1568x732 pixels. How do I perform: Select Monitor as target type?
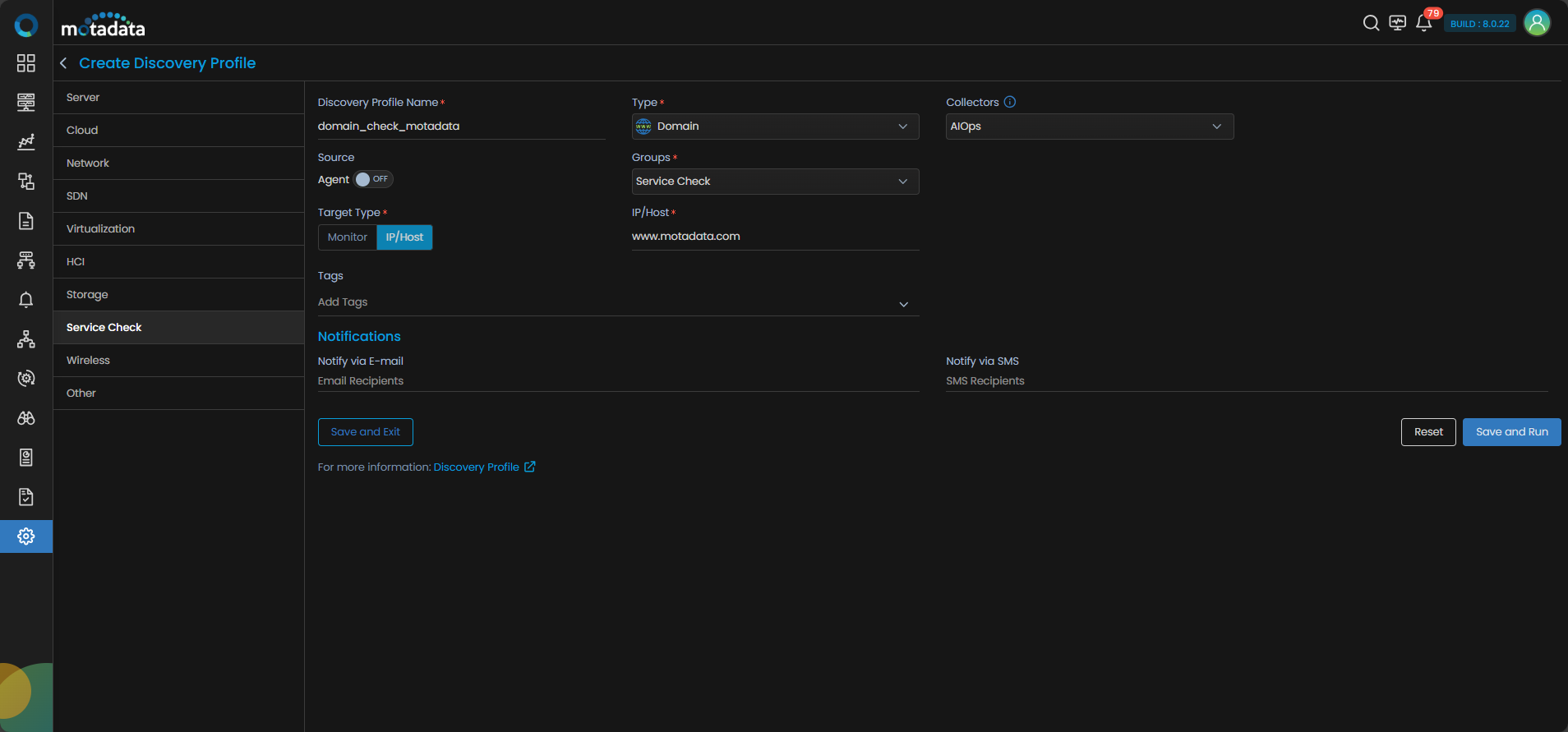tap(347, 237)
